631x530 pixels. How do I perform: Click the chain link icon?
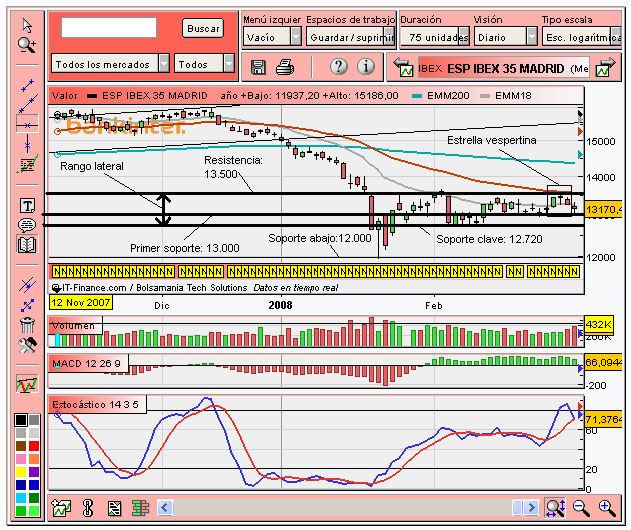88,508
